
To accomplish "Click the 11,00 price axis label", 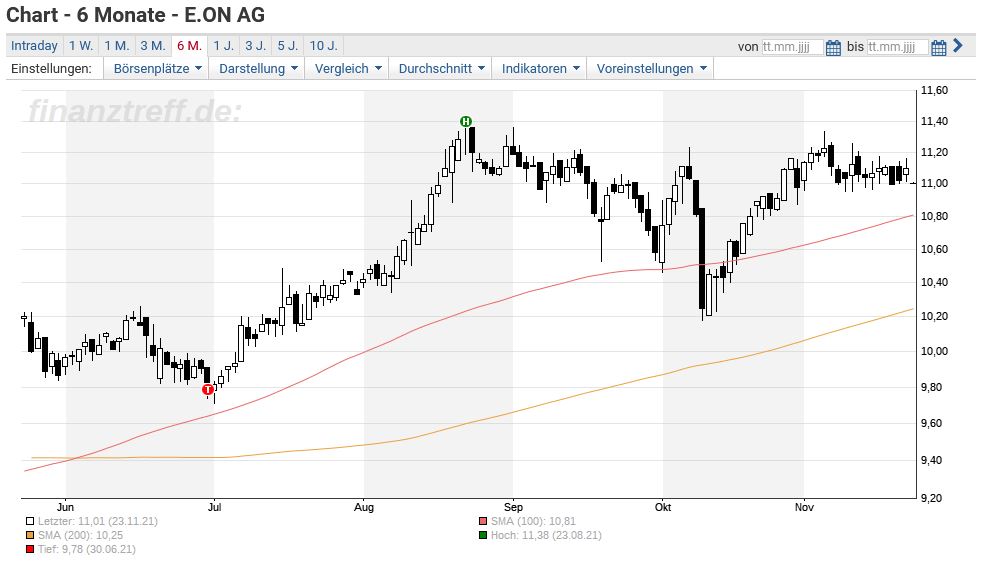I will 934,183.
